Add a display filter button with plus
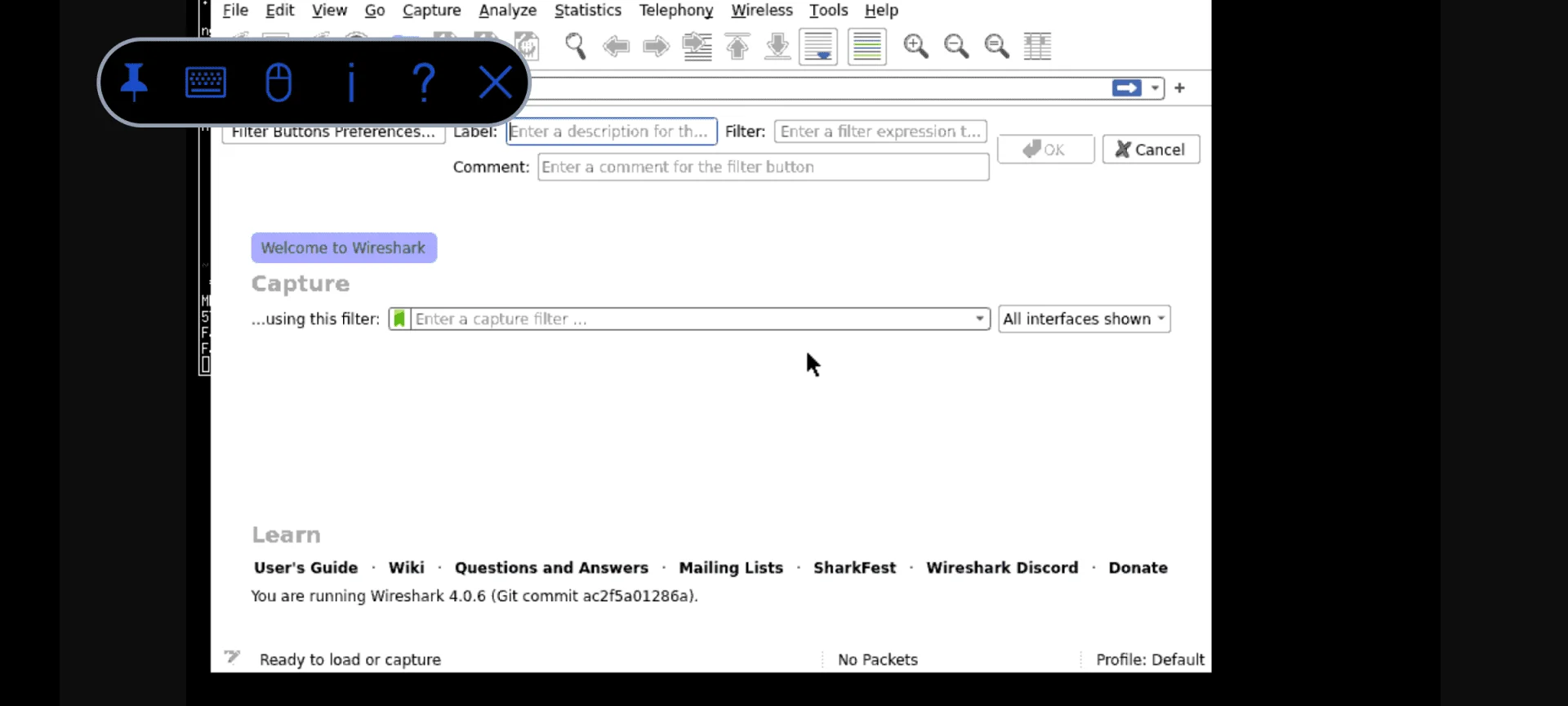 (x=1180, y=88)
